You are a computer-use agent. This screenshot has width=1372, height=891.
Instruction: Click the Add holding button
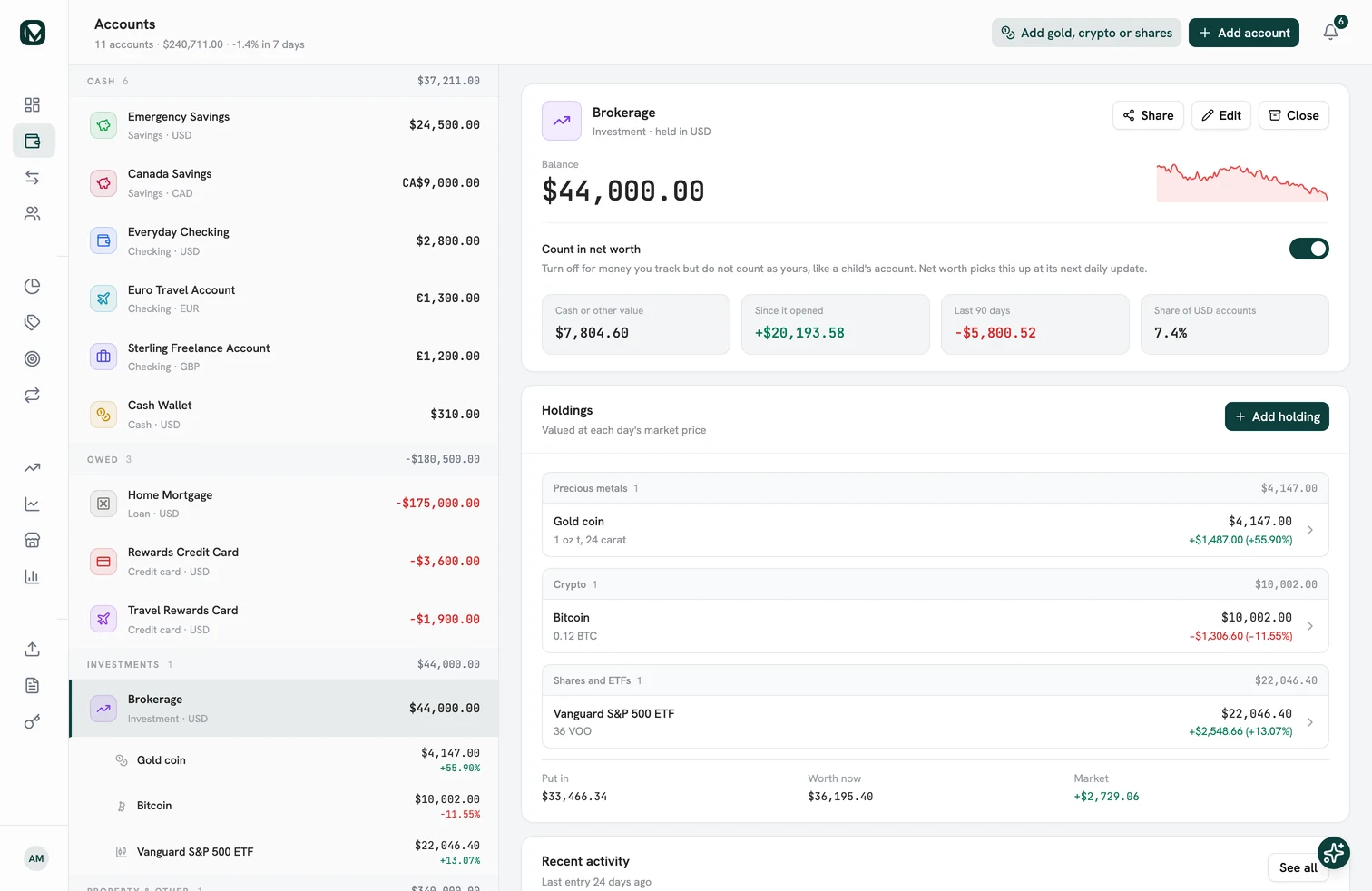pos(1277,416)
